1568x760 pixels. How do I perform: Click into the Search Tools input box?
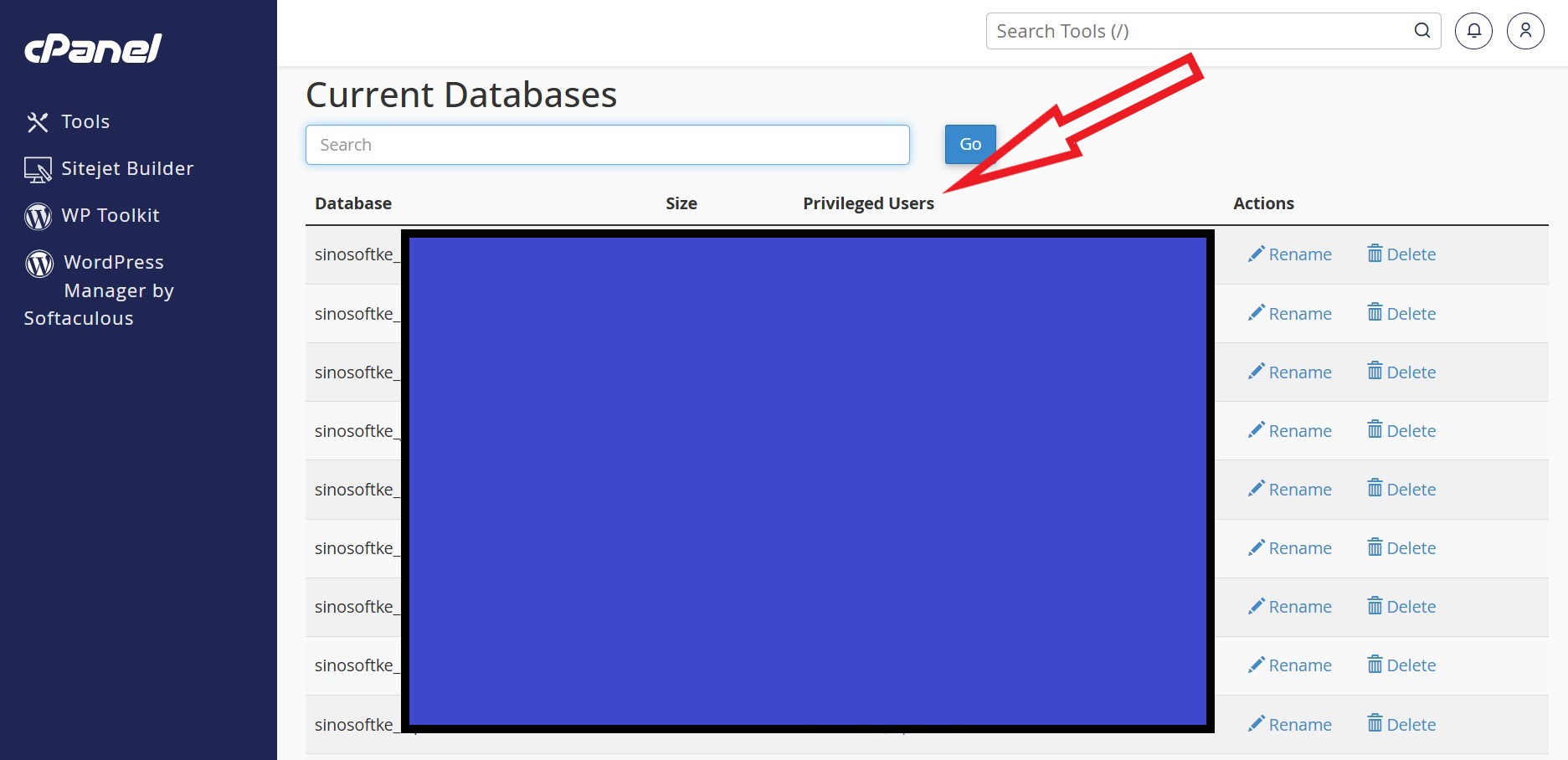click(x=1197, y=31)
